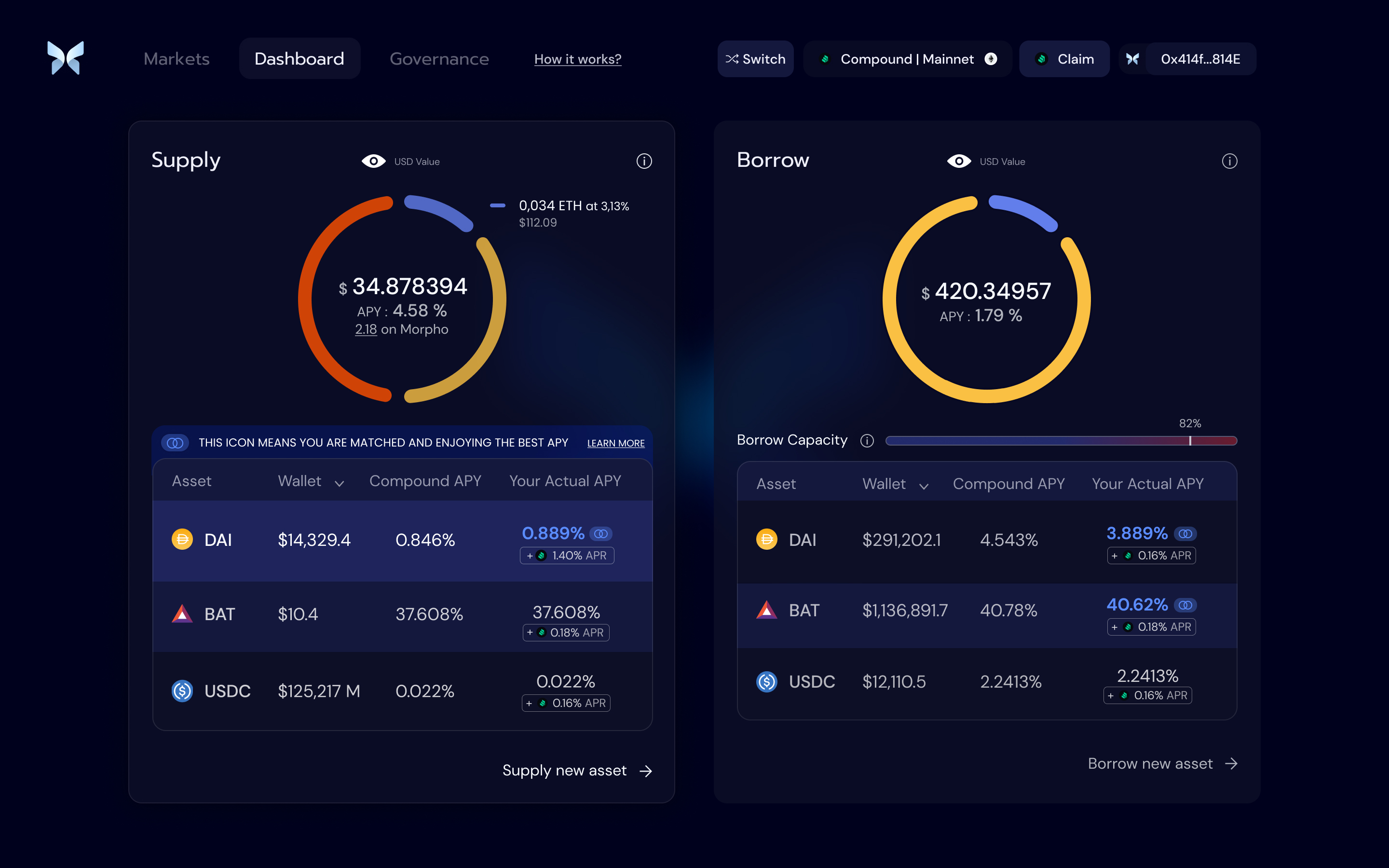Click the Borrow Capacity progress bar
Screen dimensions: 1389x868
[x=1061, y=441]
